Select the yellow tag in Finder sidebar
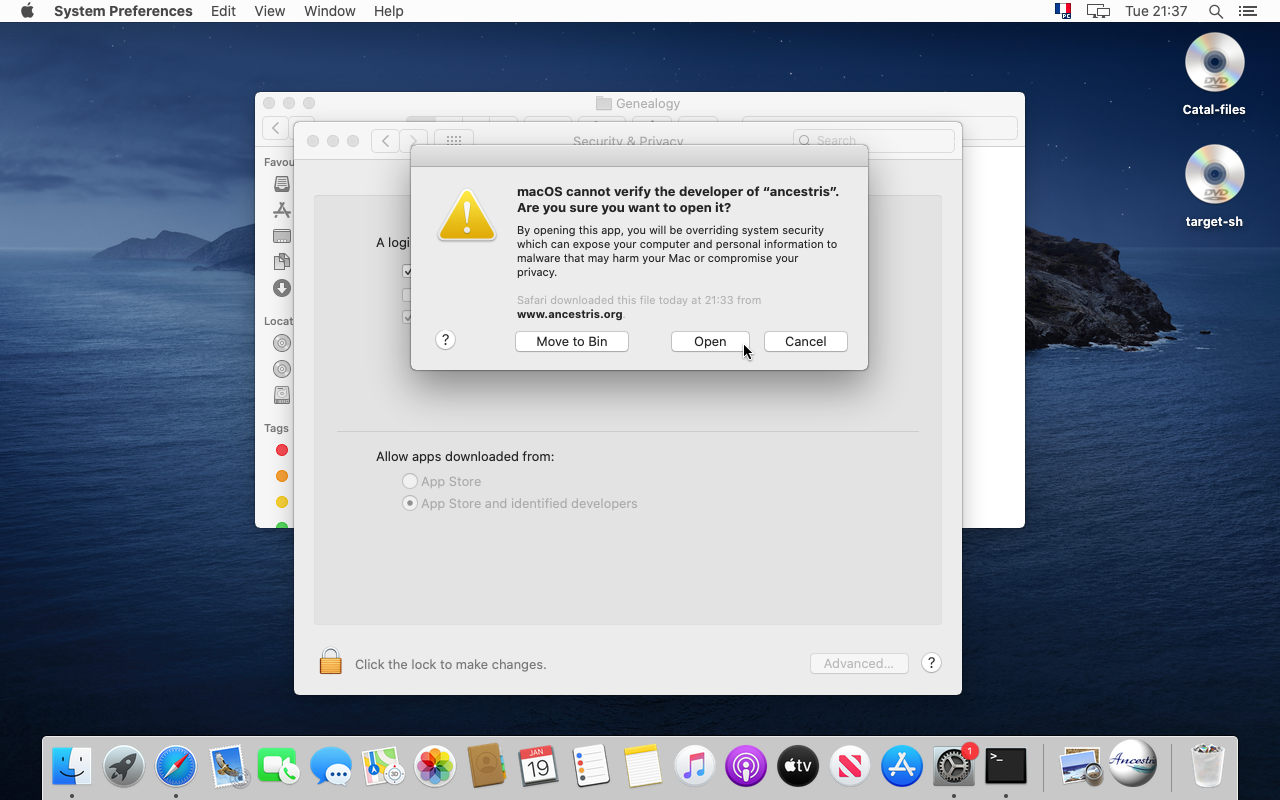Image resolution: width=1280 pixels, height=800 pixels. 282,502
